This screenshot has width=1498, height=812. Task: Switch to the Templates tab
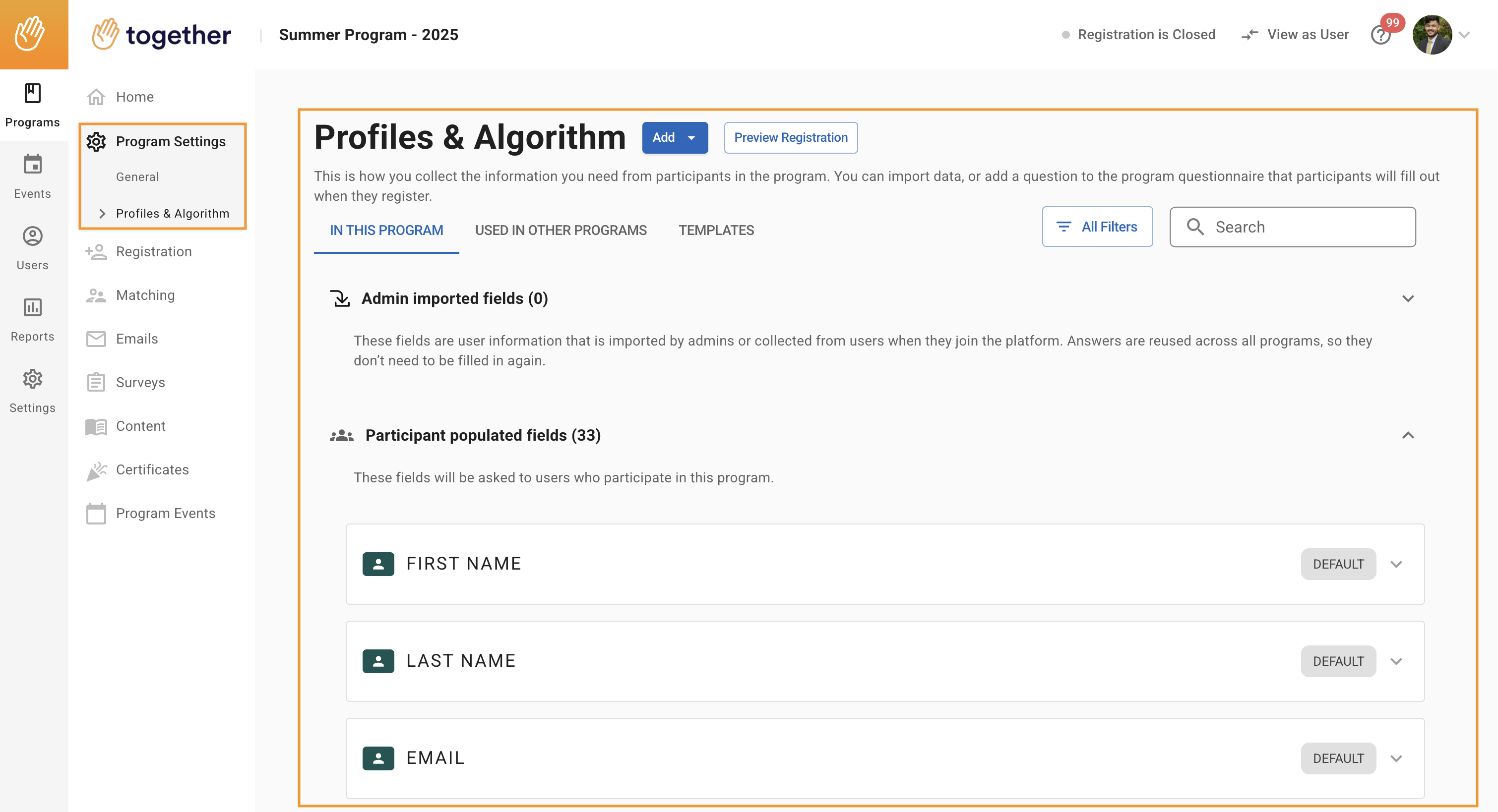[716, 231]
